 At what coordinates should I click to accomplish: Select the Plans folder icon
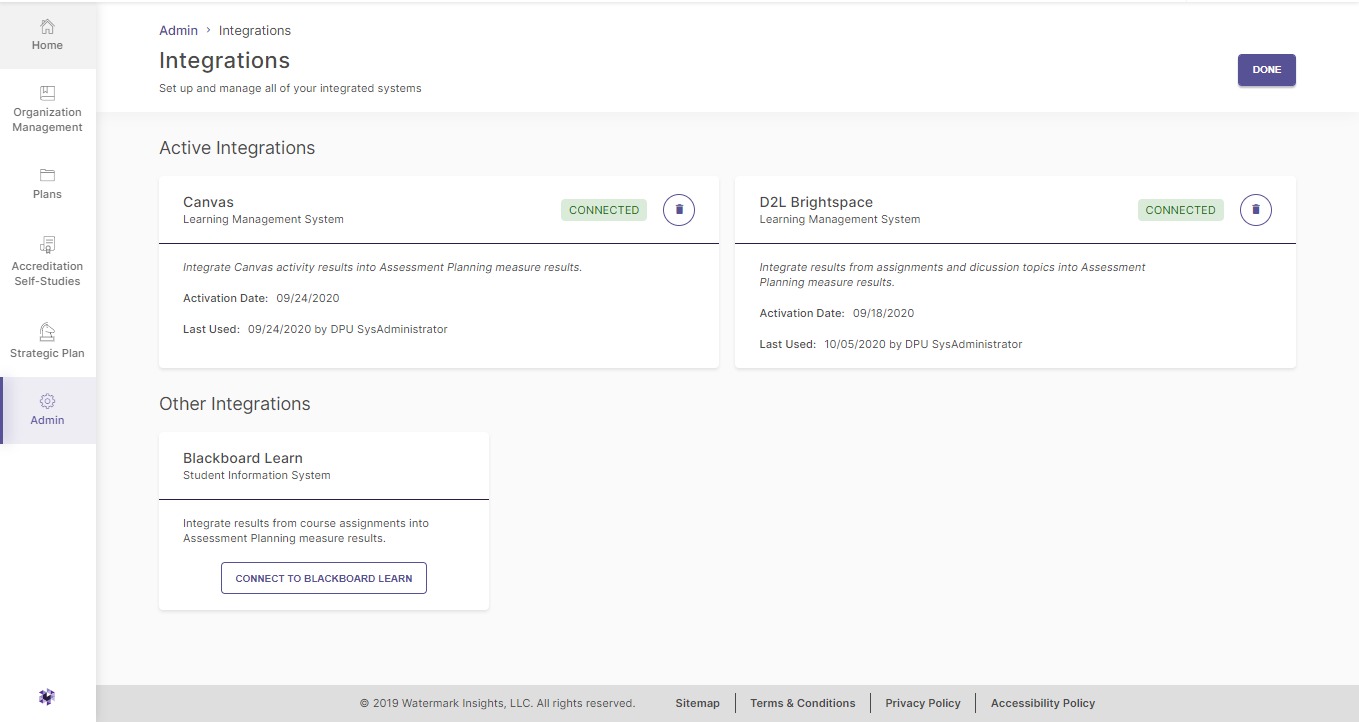(47, 175)
